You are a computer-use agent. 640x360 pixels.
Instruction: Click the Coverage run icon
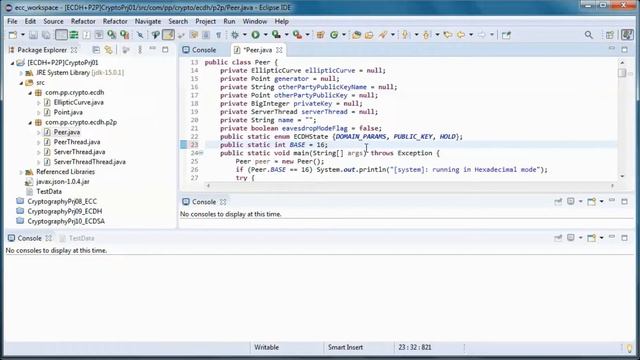(276, 35)
